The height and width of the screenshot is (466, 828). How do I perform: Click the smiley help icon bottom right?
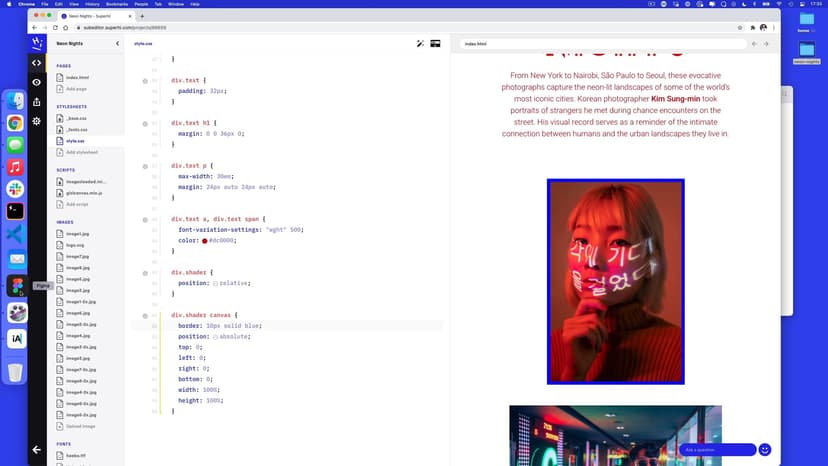point(765,450)
